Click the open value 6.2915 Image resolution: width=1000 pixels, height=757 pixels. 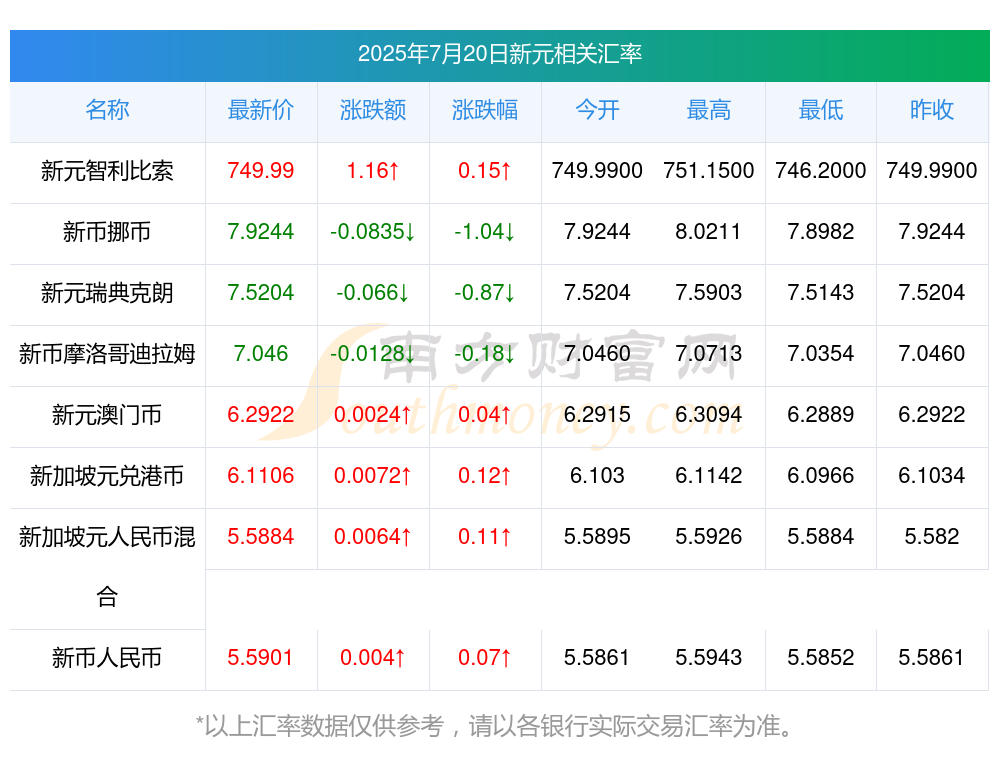click(x=597, y=415)
